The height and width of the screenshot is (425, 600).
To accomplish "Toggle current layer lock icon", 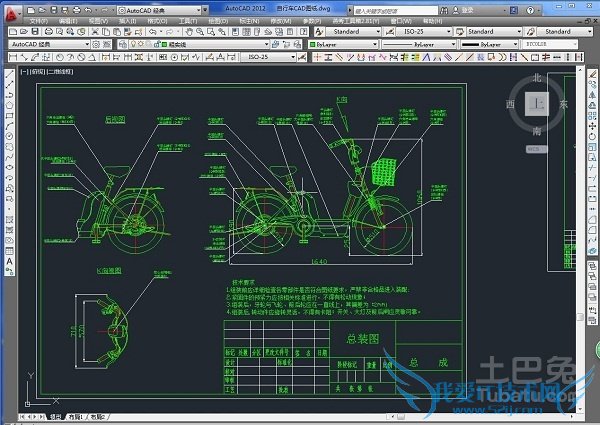I will point(157,44).
